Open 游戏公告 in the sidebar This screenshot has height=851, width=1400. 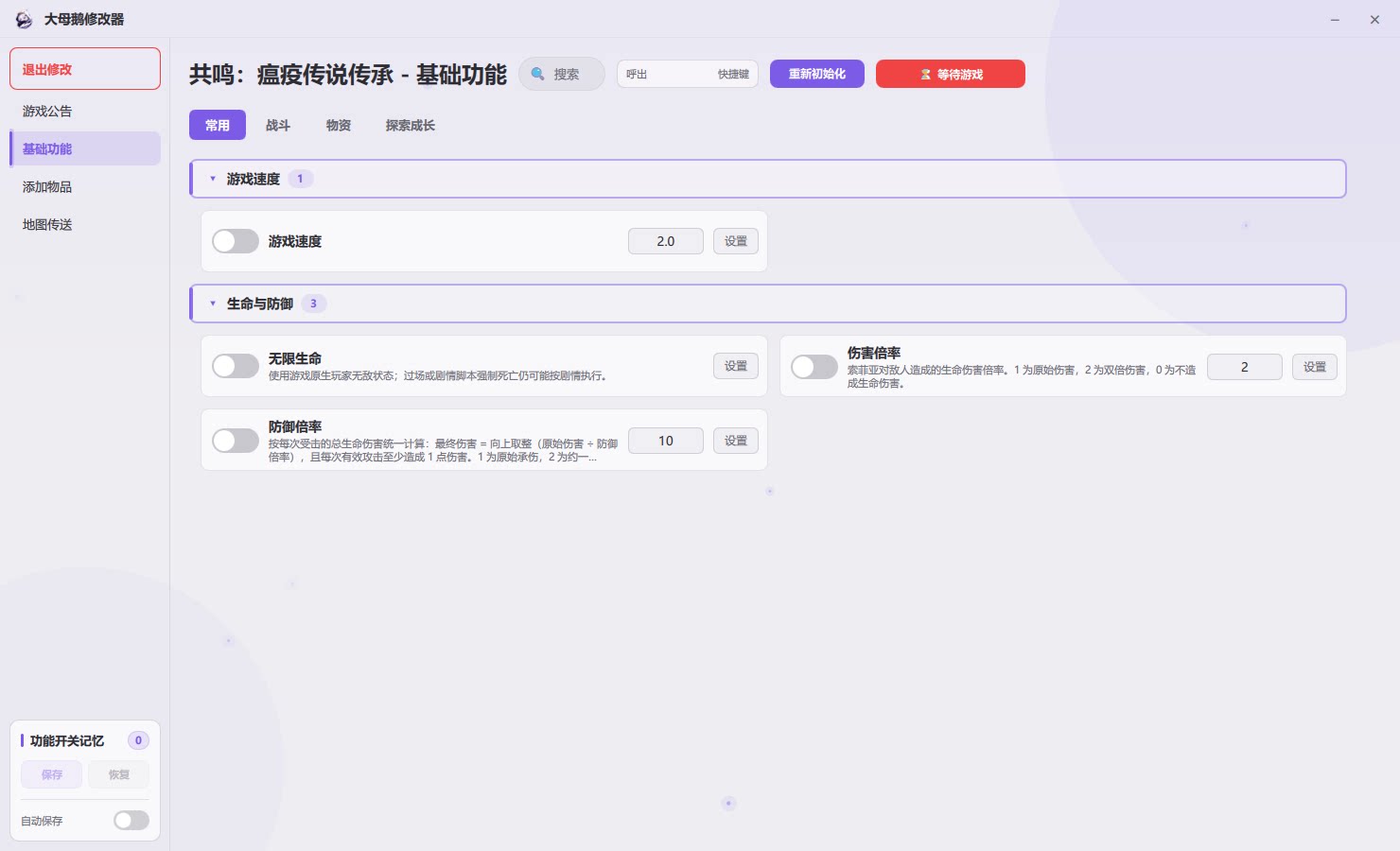[85, 111]
